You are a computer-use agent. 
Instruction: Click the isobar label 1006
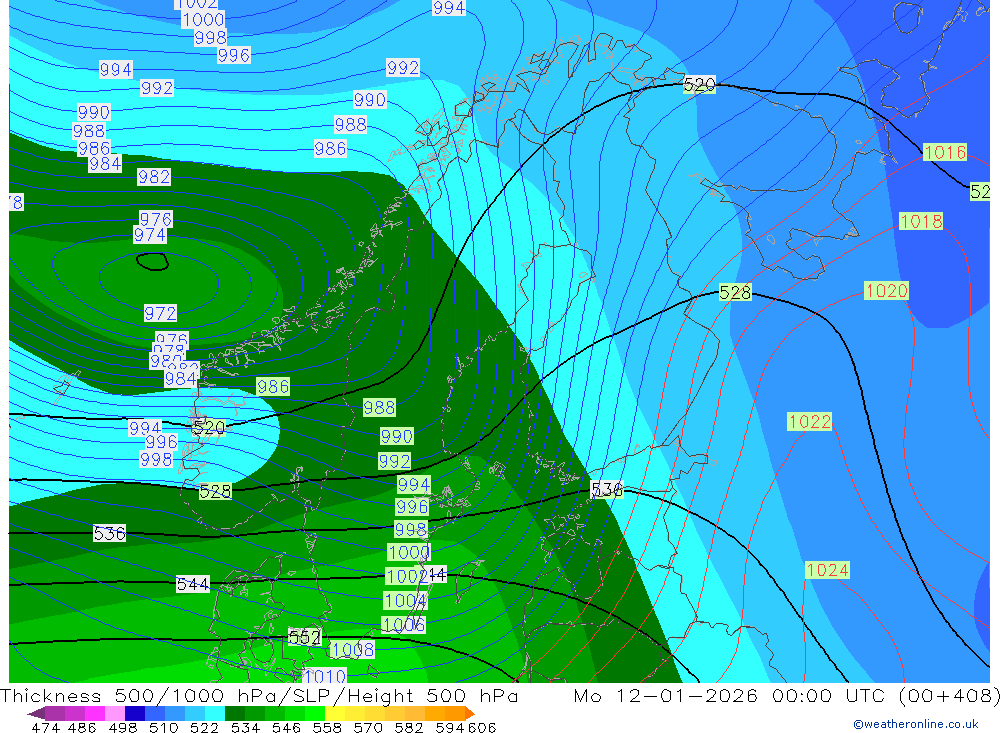[403, 625]
